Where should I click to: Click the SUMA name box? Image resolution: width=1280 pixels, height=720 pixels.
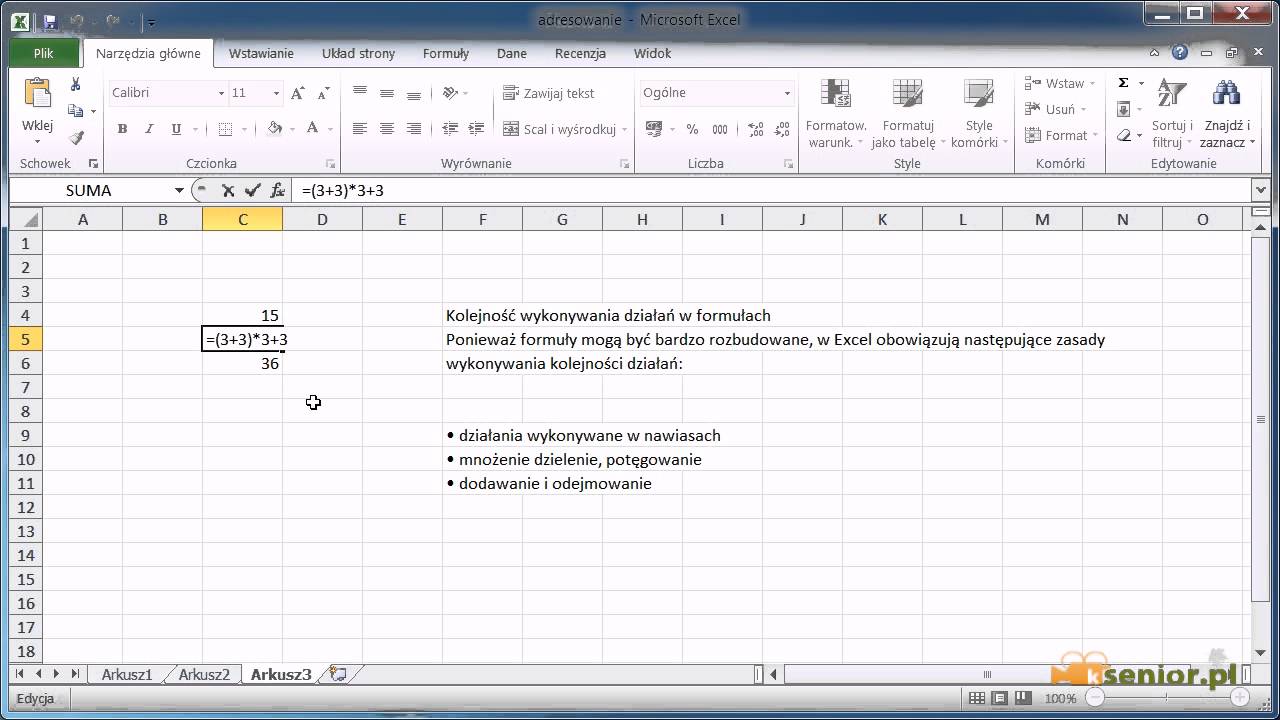point(88,190)
